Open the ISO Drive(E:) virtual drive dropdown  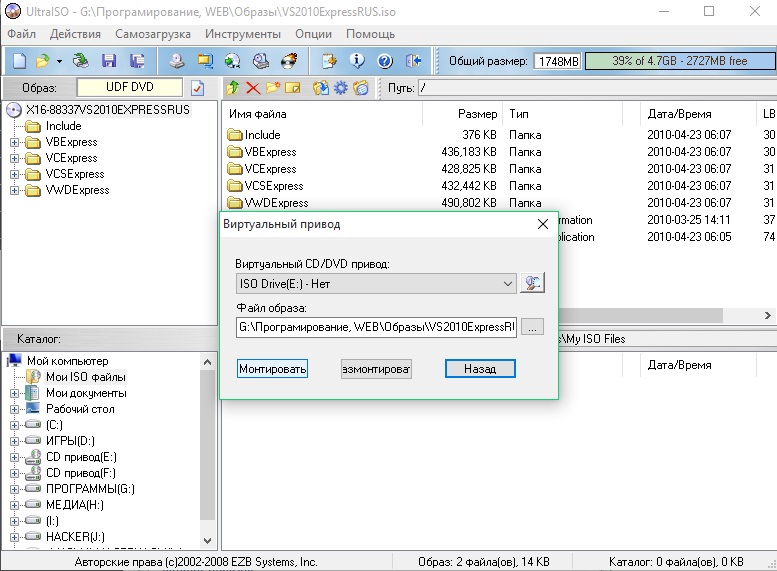pos(377,284)
